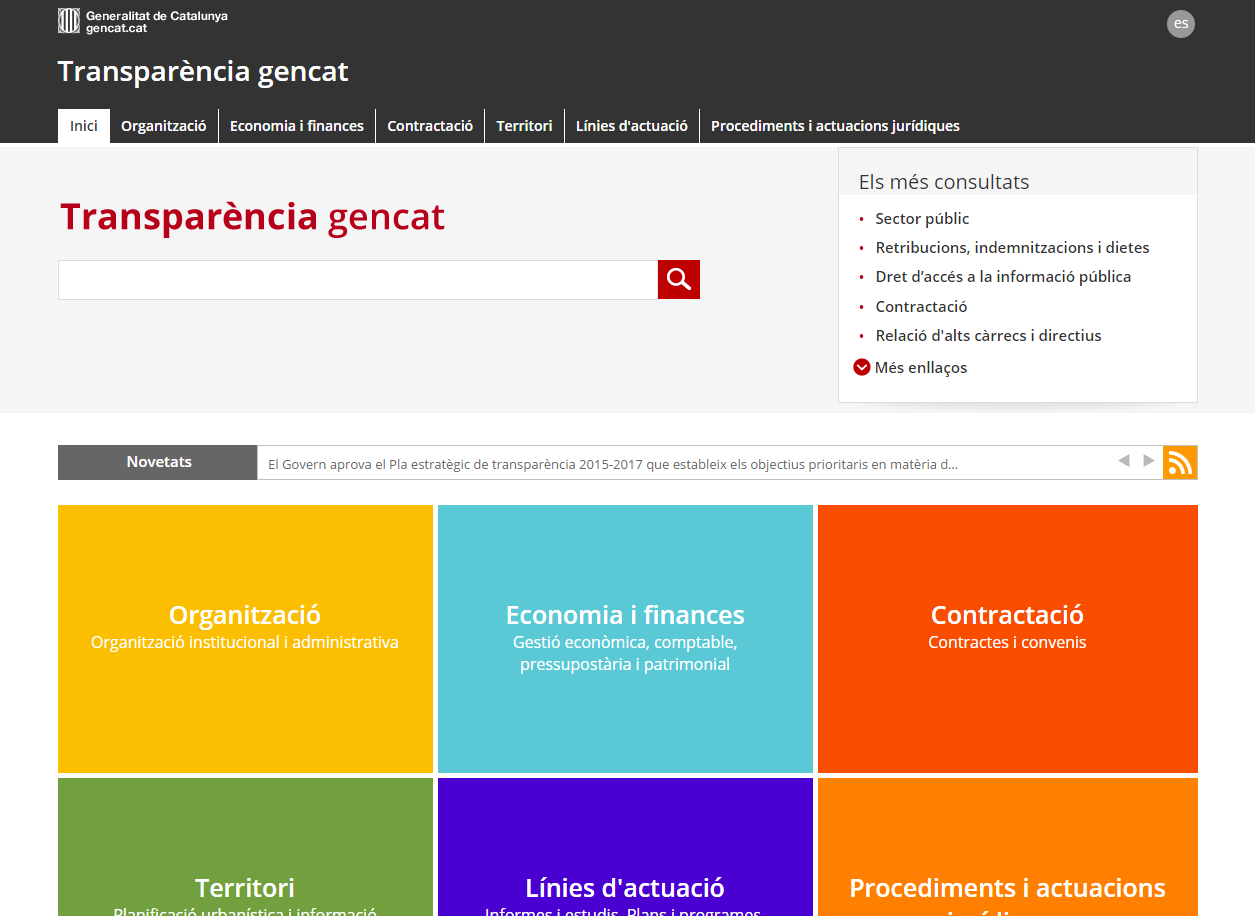The width and height of the screenshot is (1255, 916).
Task: Expand 'Més enllaços' in most consulted
Action: point(910,367)
